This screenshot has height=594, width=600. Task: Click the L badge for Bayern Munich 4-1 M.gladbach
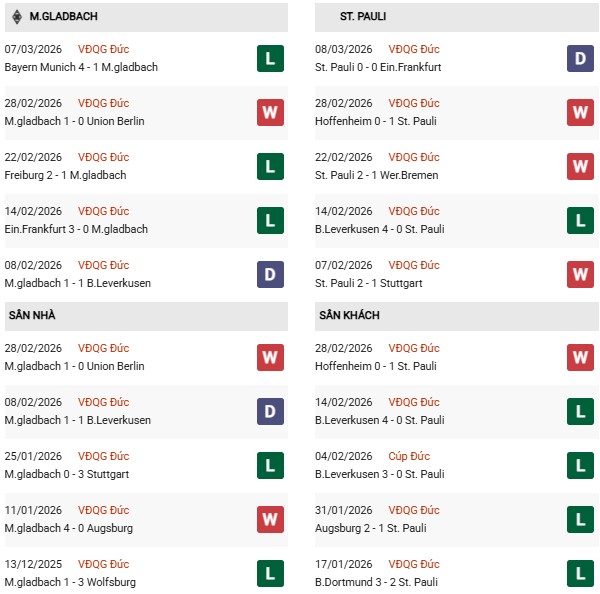pyautogui.click(x=269, y=58)
